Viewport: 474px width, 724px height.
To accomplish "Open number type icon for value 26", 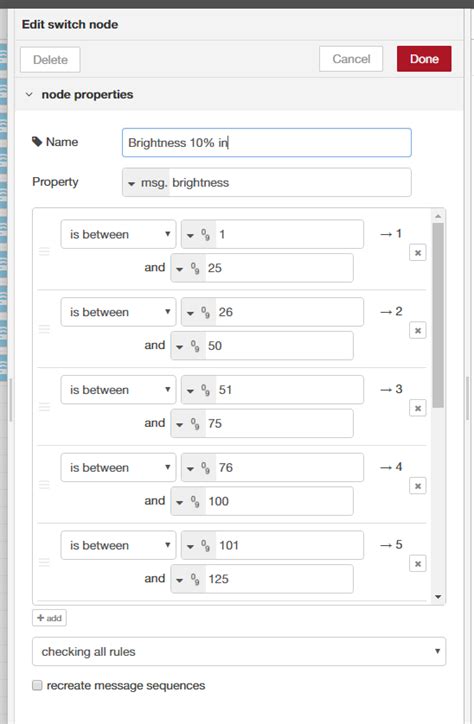I will (x=198, y=313).
